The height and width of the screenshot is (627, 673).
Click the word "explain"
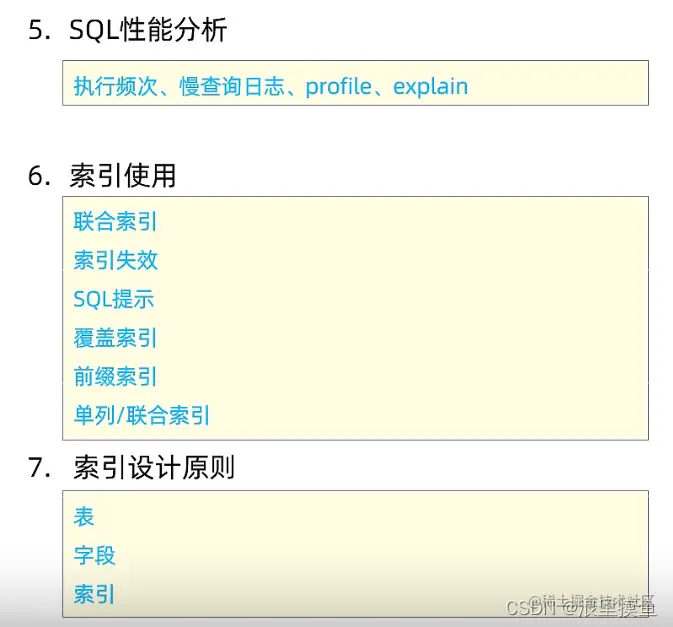tap(430, 87)
